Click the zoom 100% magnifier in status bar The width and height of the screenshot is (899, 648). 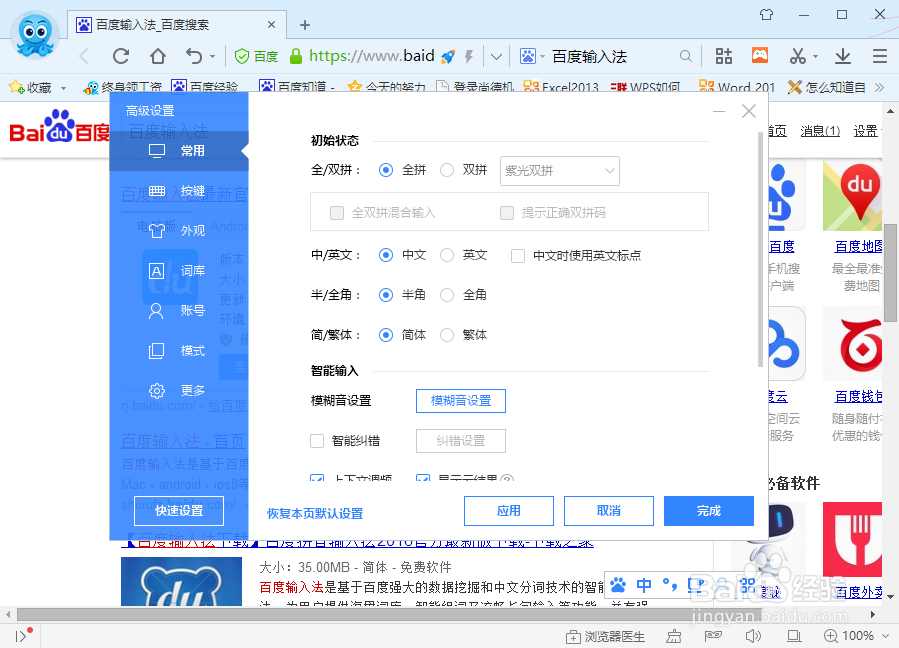pos(830,635)
